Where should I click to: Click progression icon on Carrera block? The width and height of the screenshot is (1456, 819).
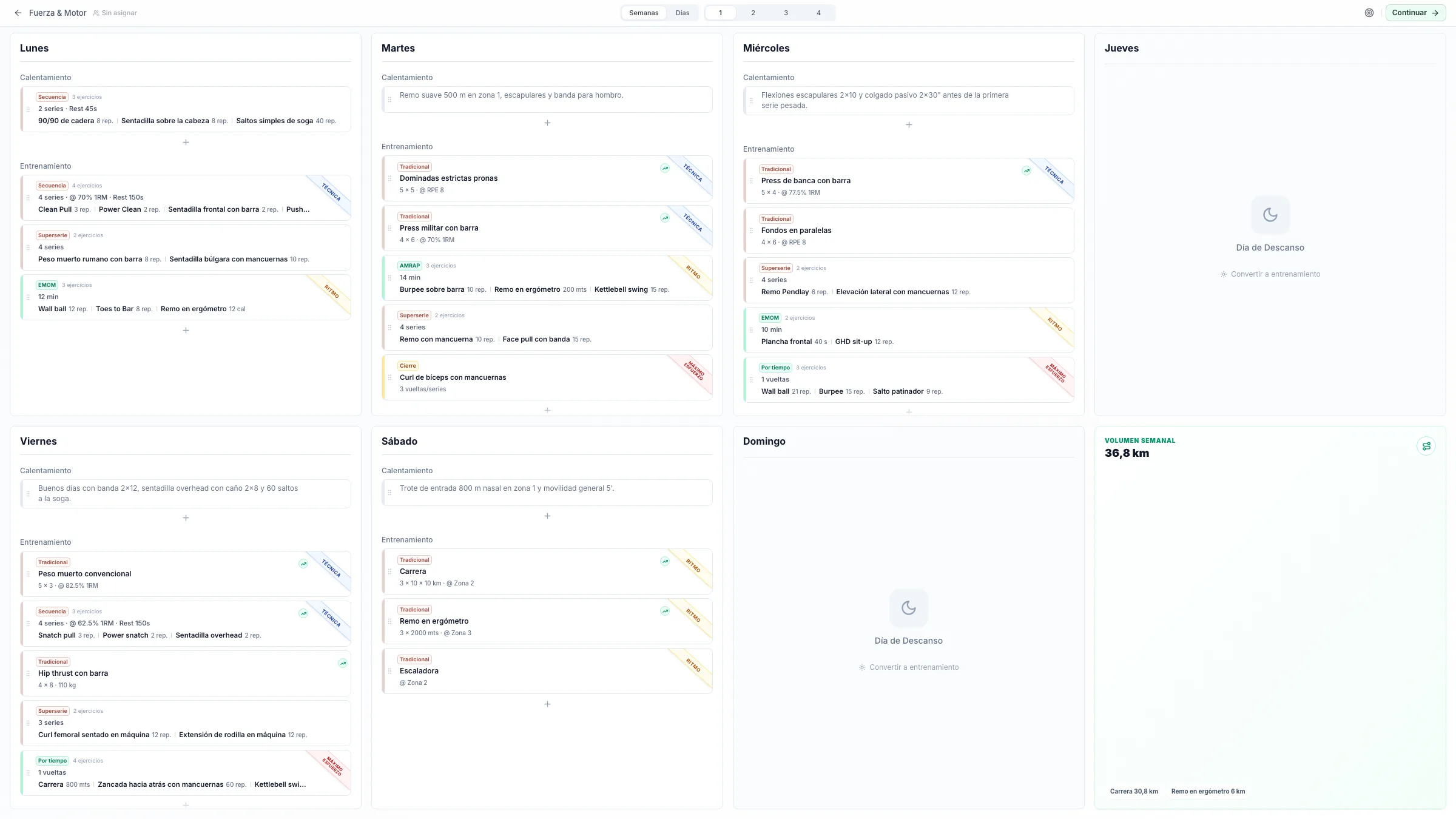click(665, 562)
